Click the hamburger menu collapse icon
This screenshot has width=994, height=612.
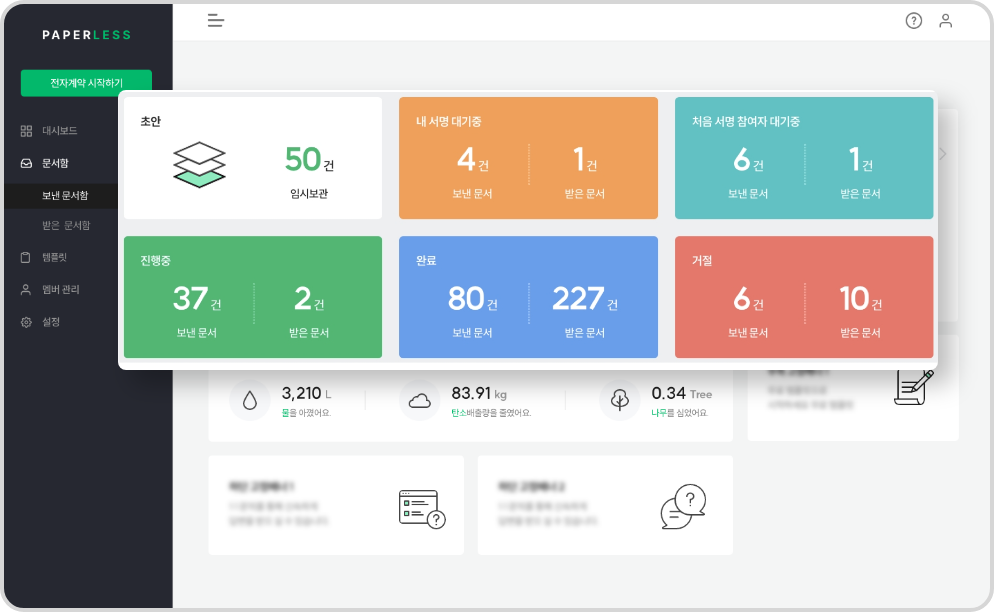click(215, 21)
